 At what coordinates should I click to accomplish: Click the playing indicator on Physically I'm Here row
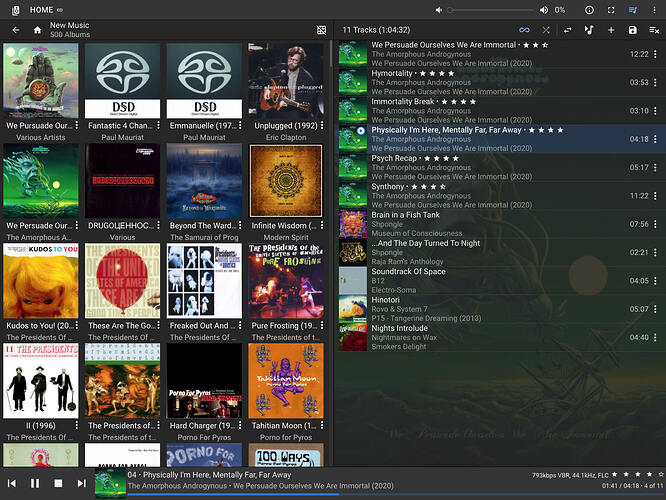pos(361,130)
